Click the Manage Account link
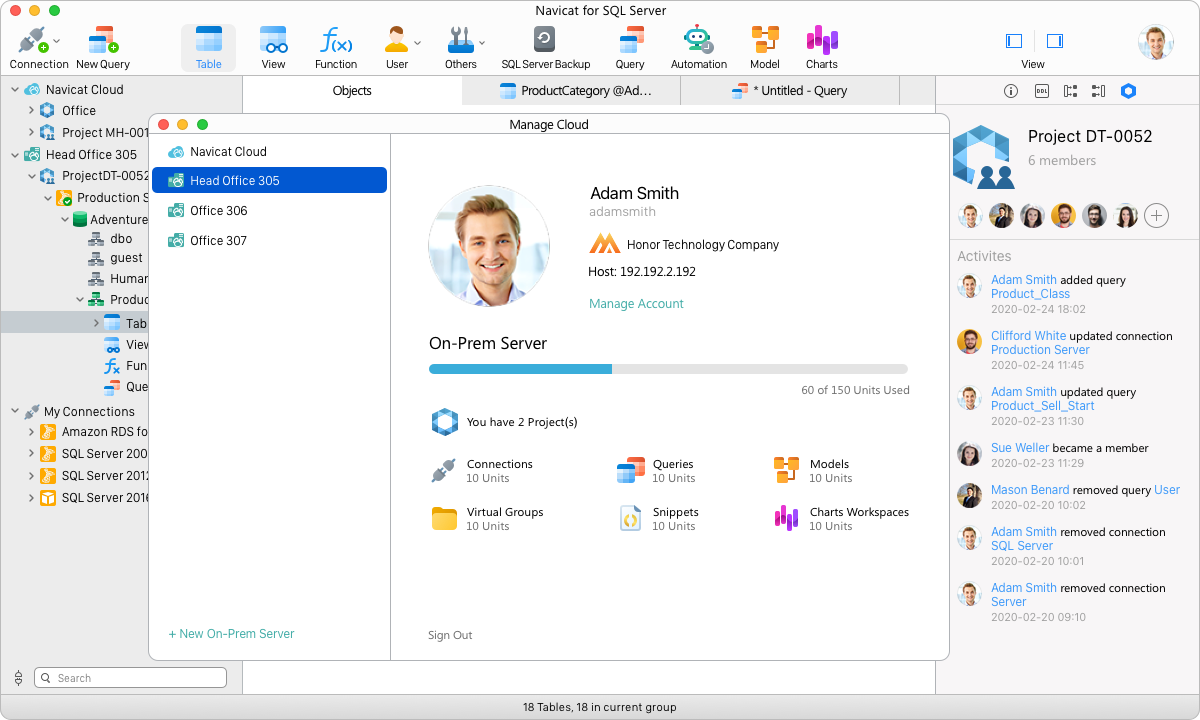This screenshot has width=1200, height=720. [636, 303]
